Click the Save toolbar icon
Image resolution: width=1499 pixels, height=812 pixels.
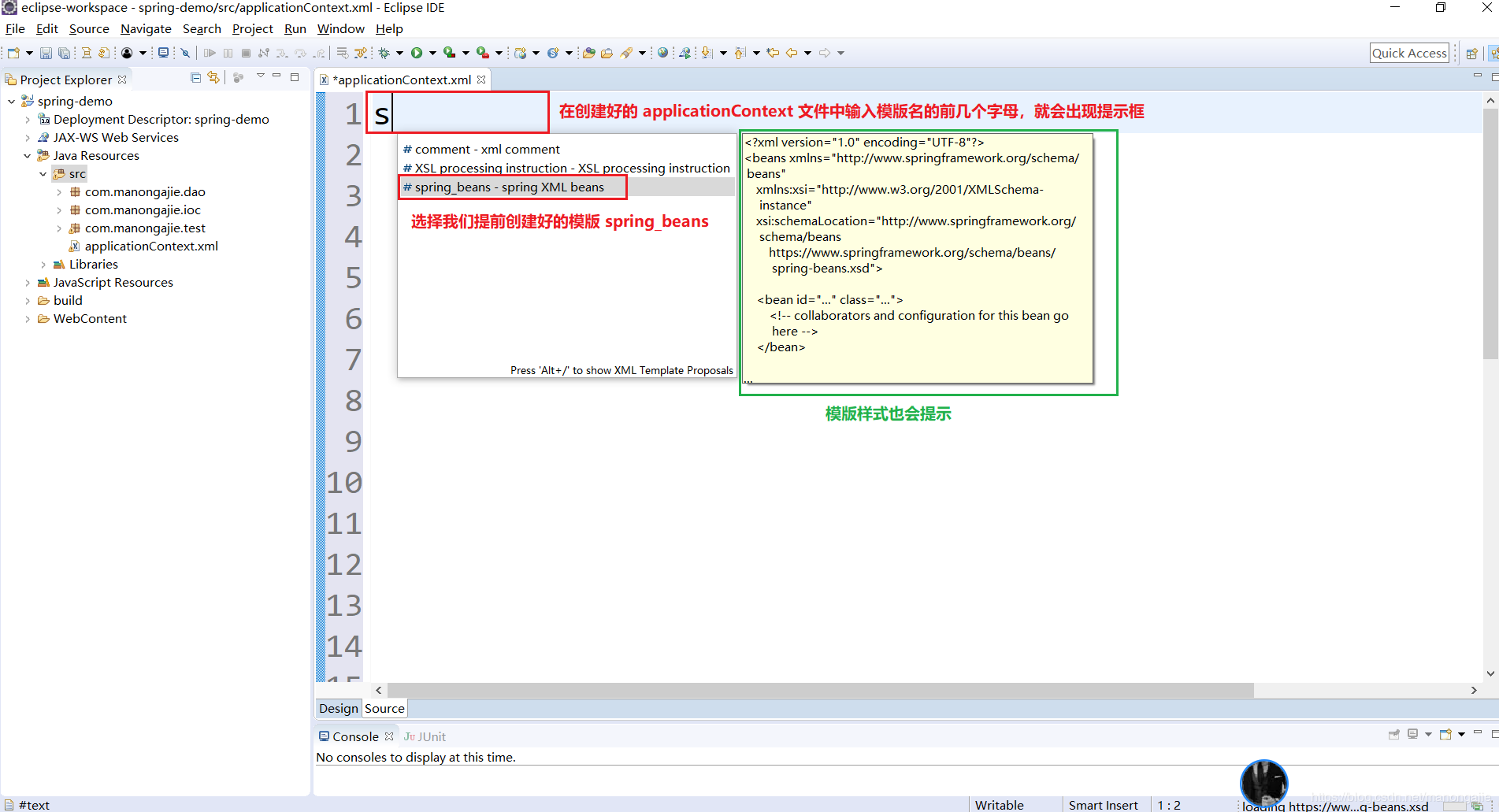tap(46, 53)
